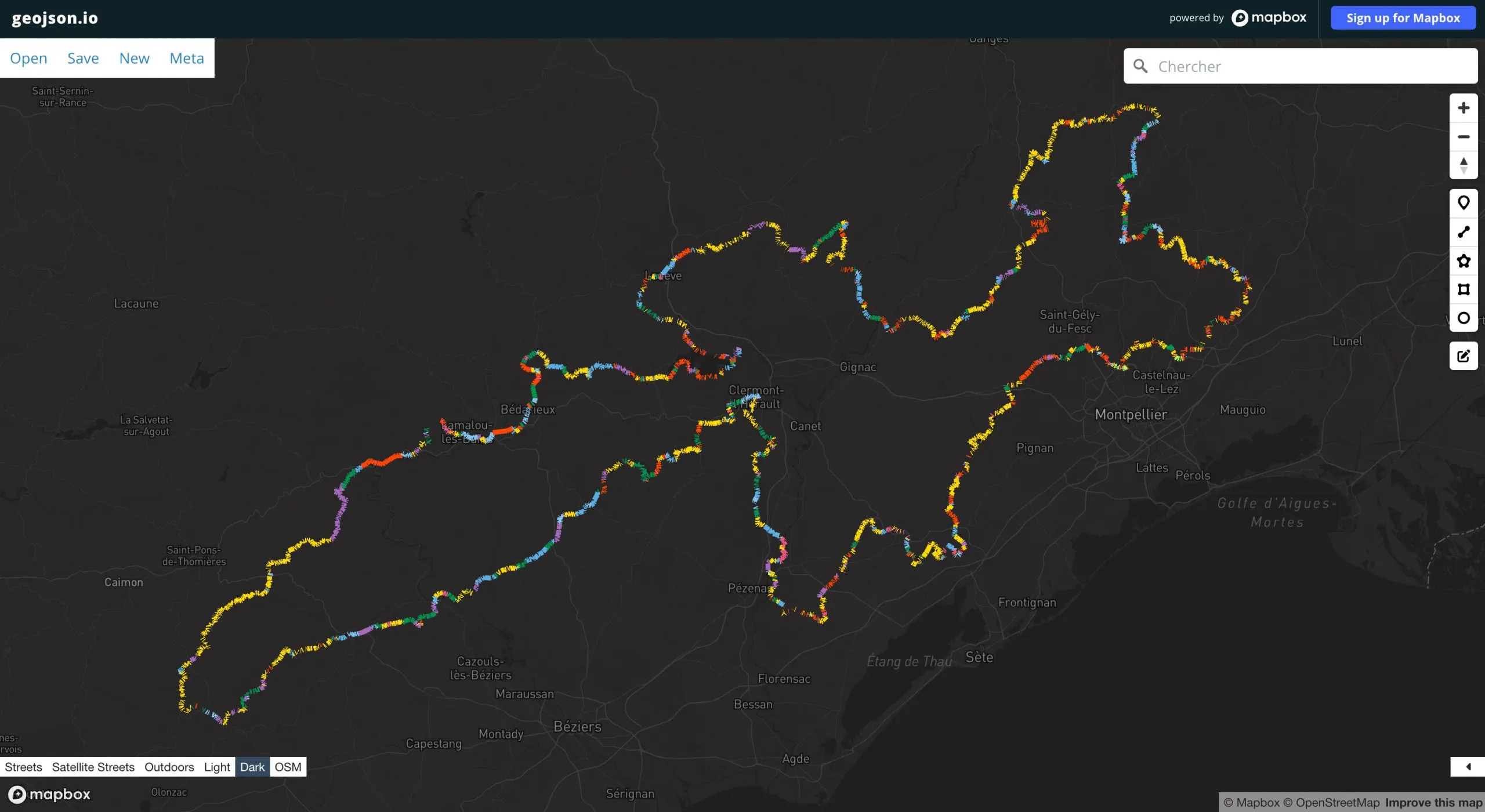Click the Capestang town label
Viewport: 1485px width, 812px height.
(434, 744)
